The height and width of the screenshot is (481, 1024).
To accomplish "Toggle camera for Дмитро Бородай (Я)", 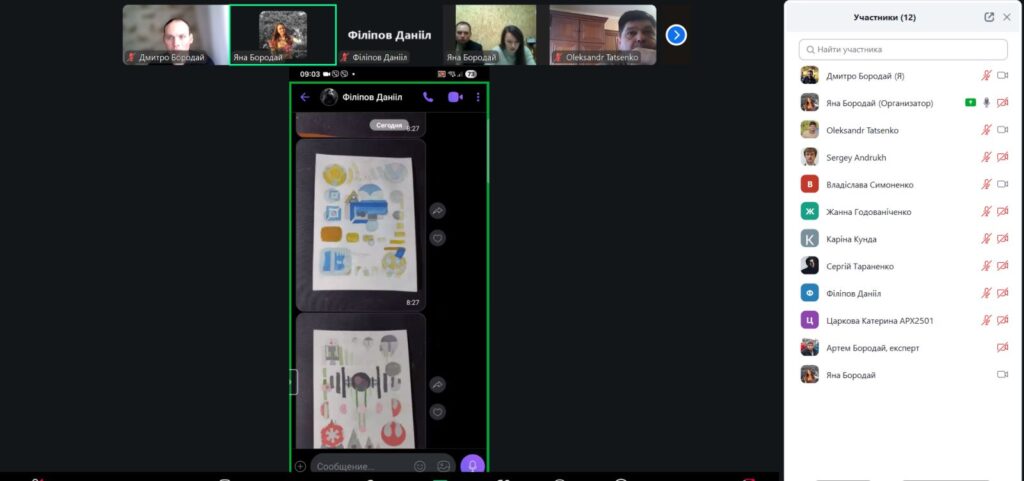I will [1002, 75].
